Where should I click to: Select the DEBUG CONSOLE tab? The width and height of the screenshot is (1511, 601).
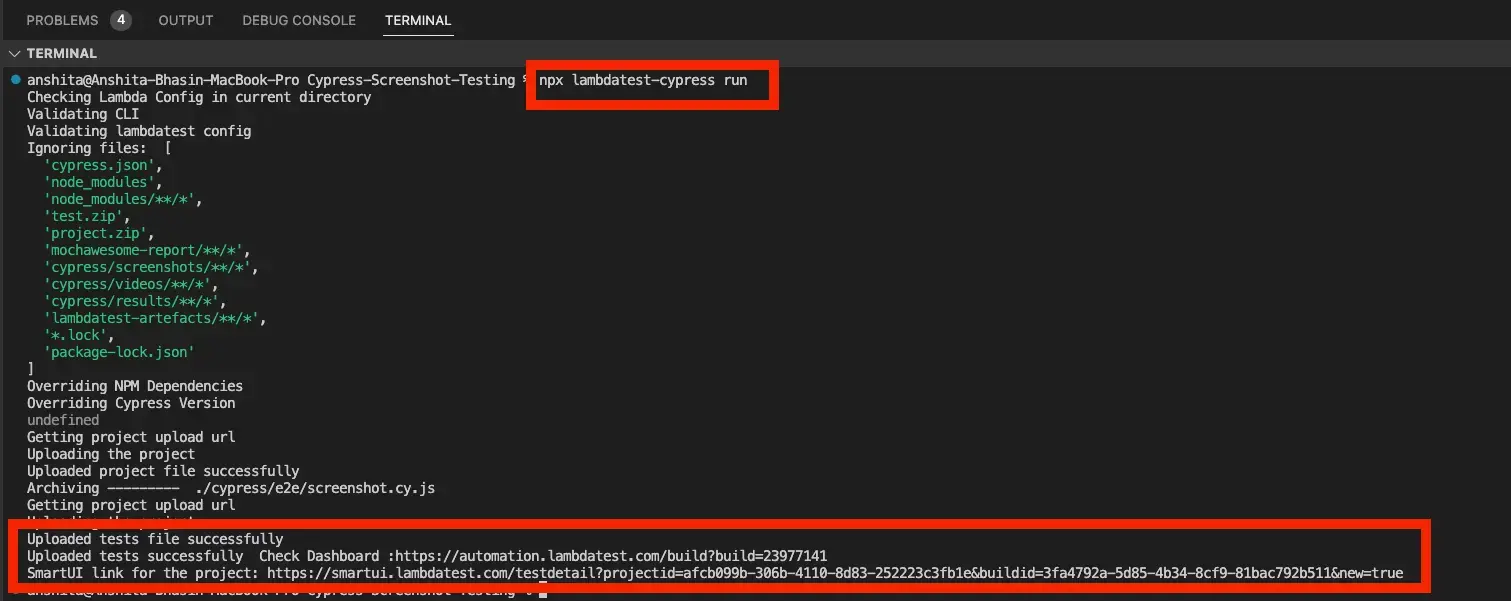point(297,20)
